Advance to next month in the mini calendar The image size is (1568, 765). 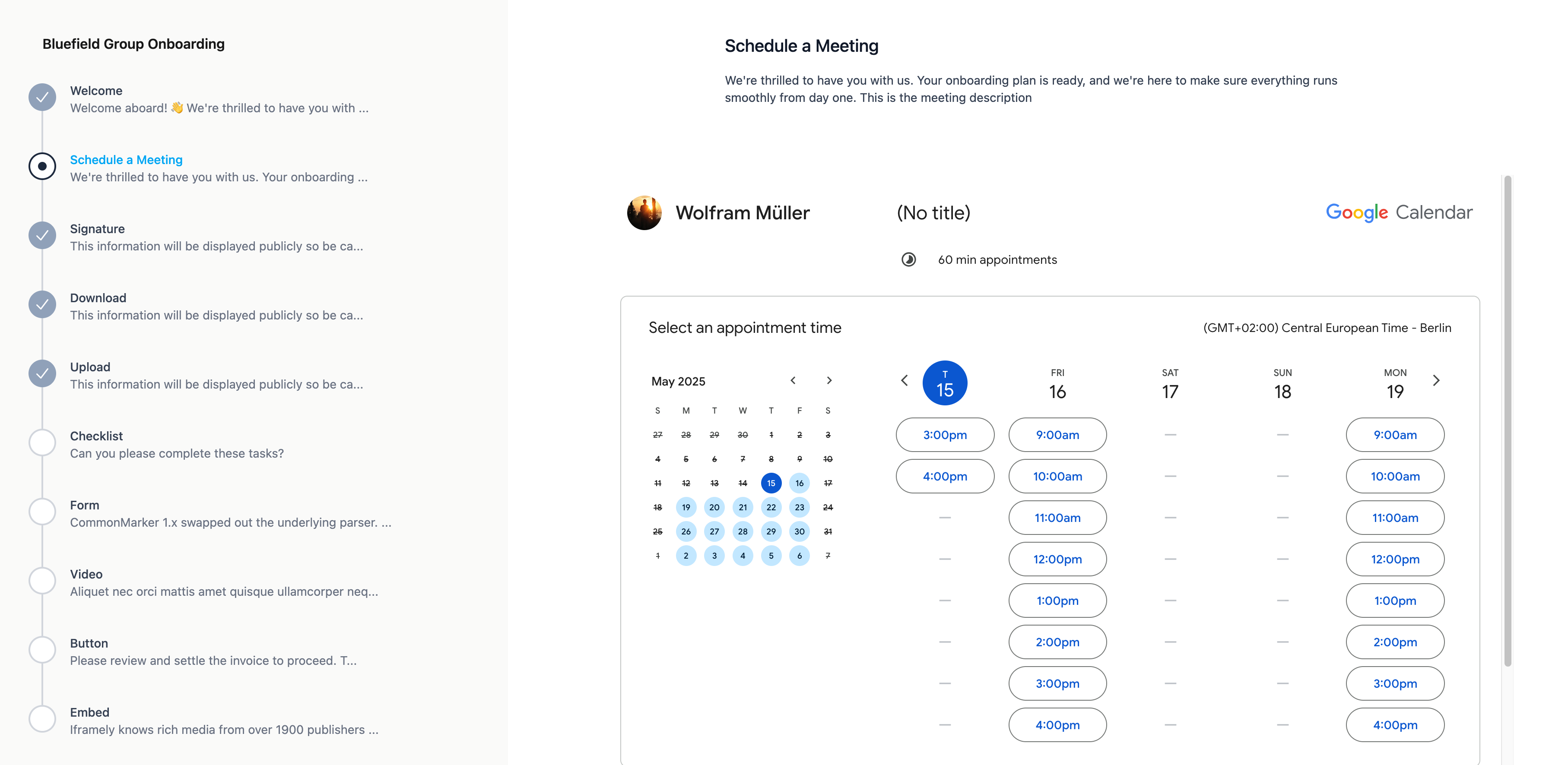coord(829,380)
